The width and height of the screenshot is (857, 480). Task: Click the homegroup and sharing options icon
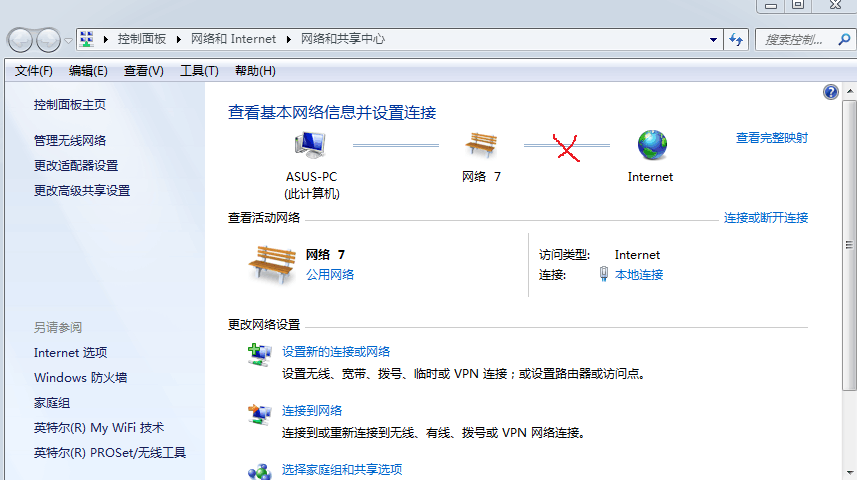point(259,472)
